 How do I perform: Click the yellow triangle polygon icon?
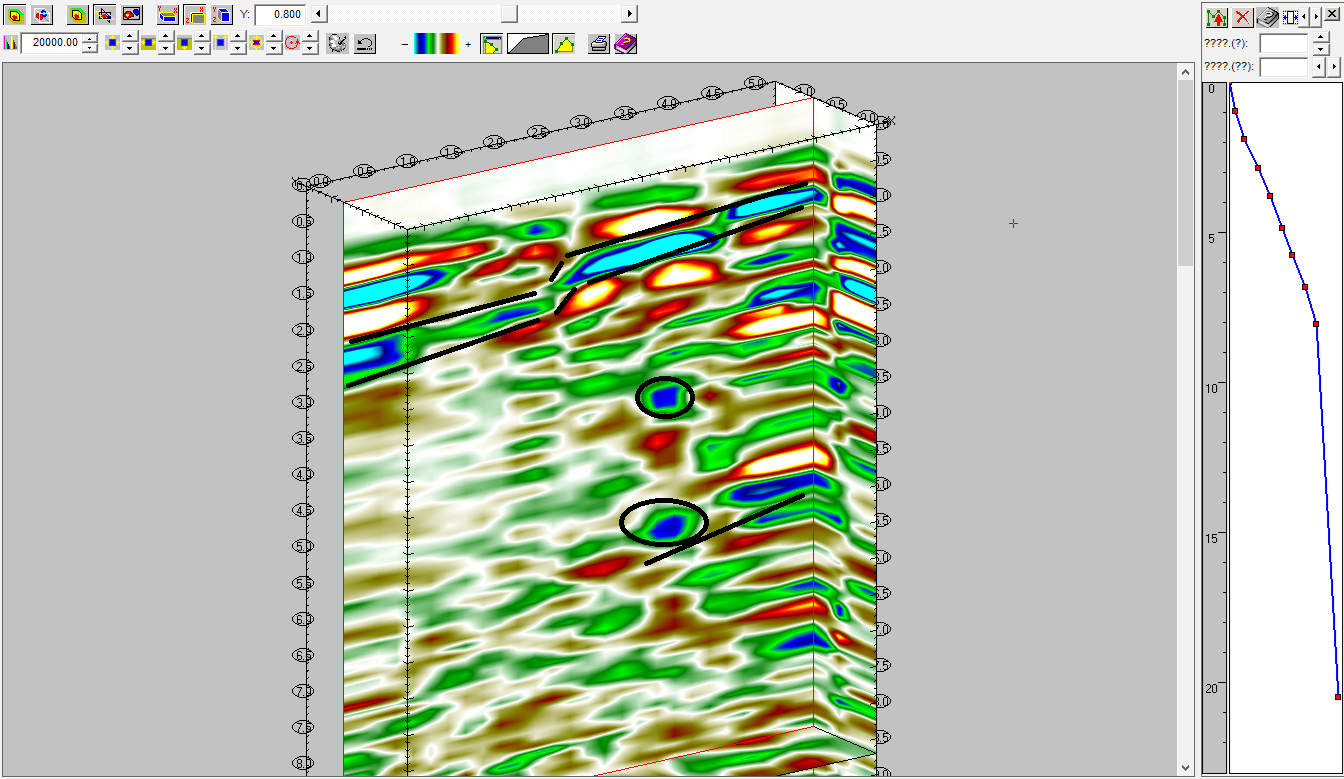coord(564,43)
